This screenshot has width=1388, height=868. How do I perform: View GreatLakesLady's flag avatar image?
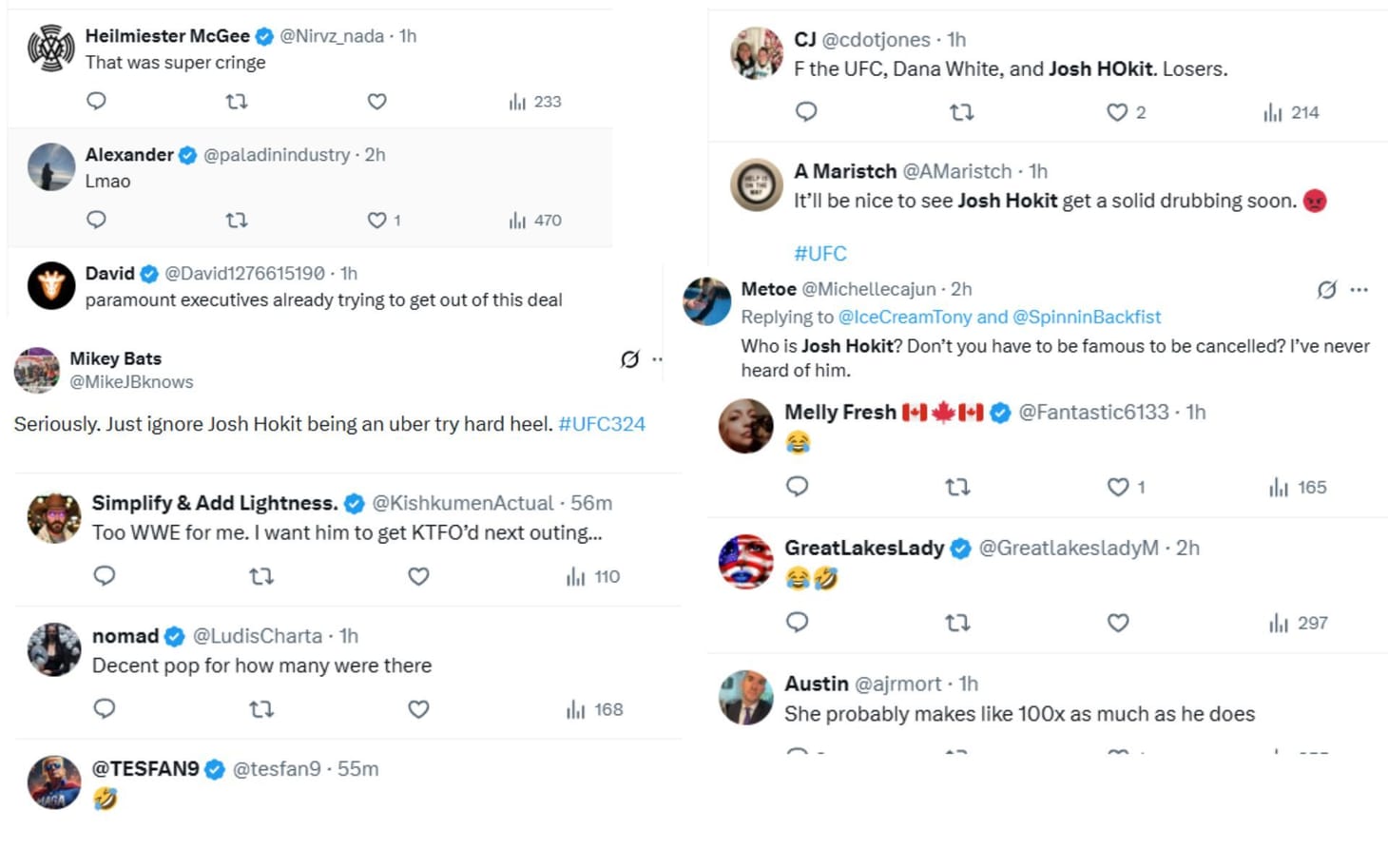point(745,561)
